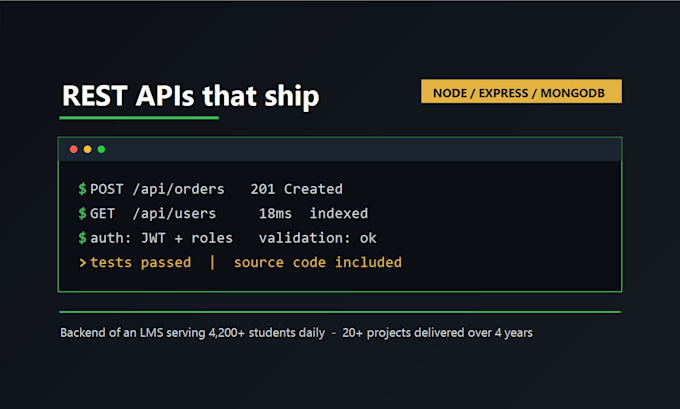Click the green dollar prompt before auth
The height and width of the screenshot is (409, 680).
click(x=82, y=238)
